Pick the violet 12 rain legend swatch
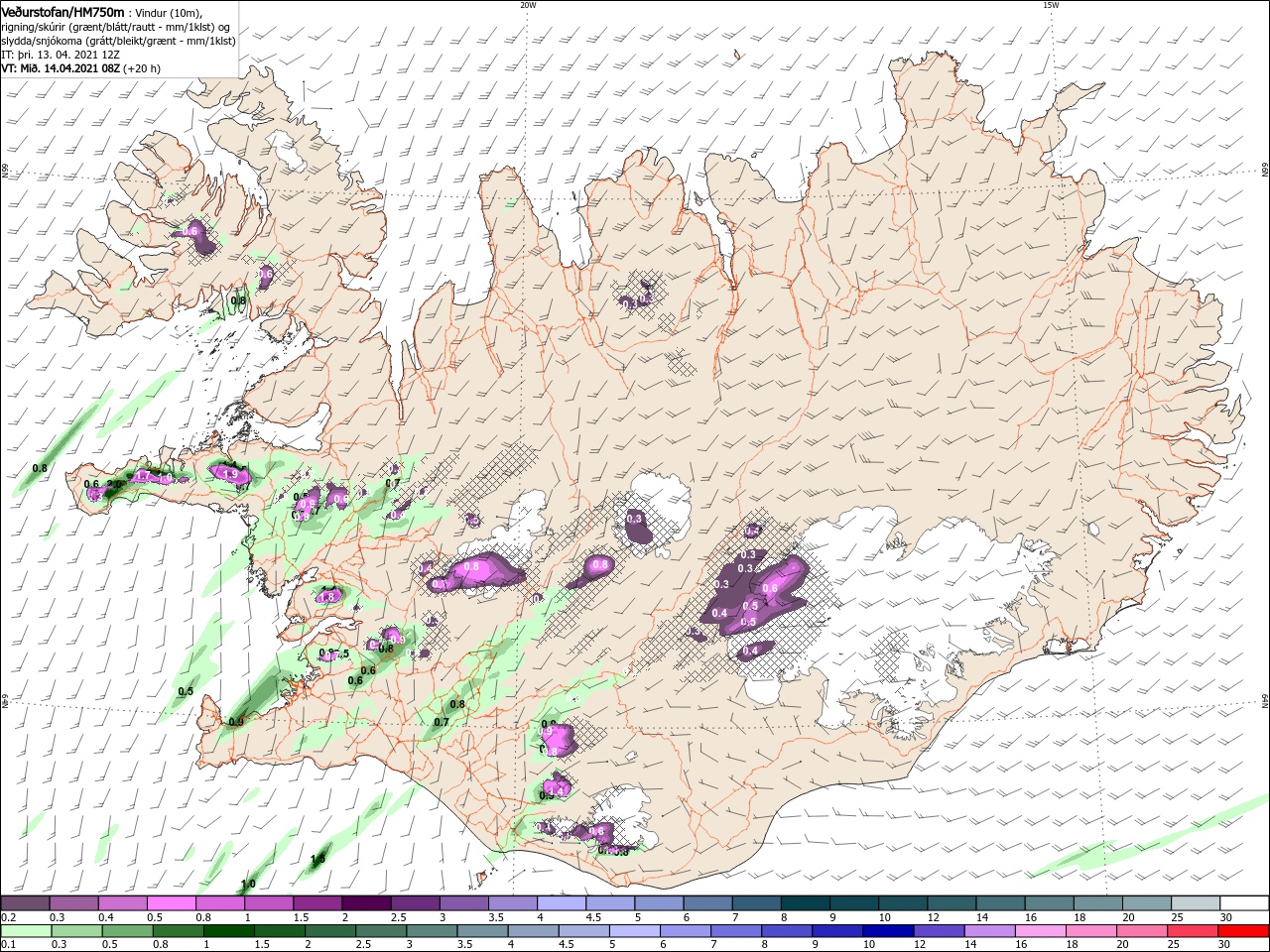 [x=939, y=931]
